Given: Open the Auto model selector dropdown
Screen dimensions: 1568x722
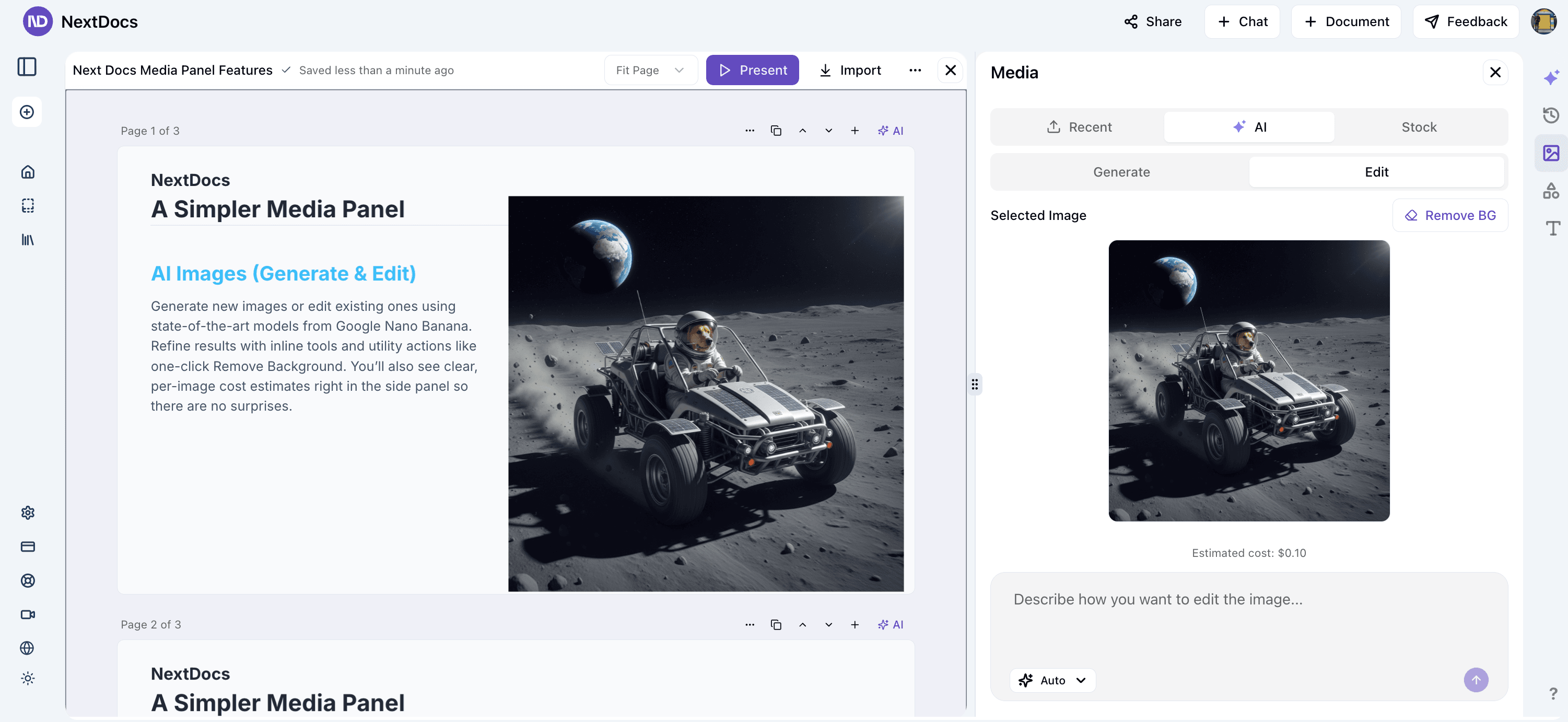Looking at the screenshot, I should pyautogui.click(x=1052, y=680).
